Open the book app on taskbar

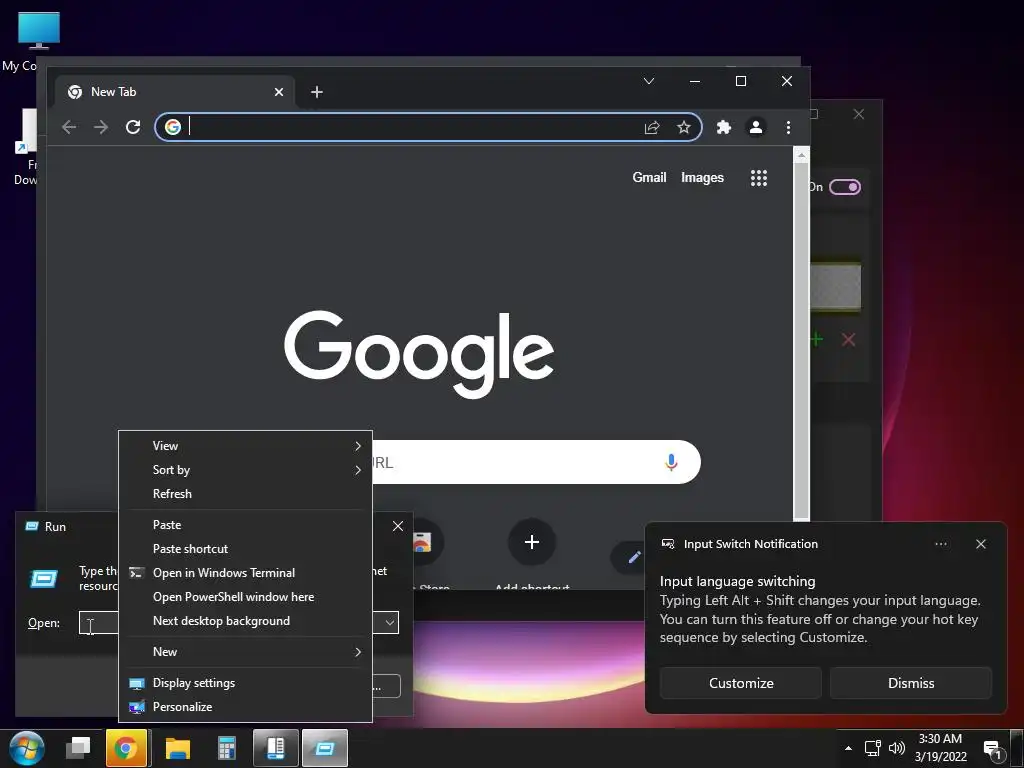276,748
